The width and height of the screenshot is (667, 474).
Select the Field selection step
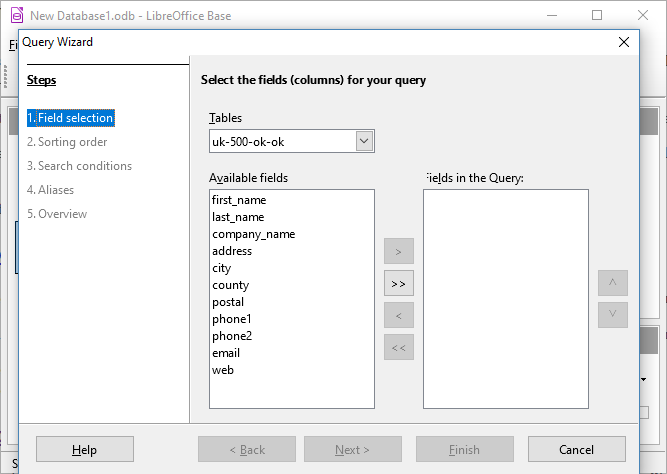tap(70, 118)
